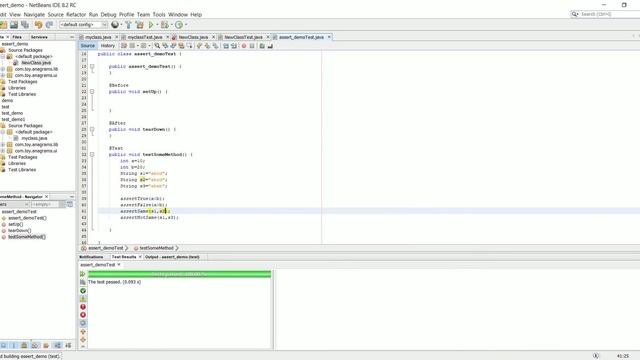Open the Team menu
Viewport: 640px width, 360px height.
click(143, 14)
